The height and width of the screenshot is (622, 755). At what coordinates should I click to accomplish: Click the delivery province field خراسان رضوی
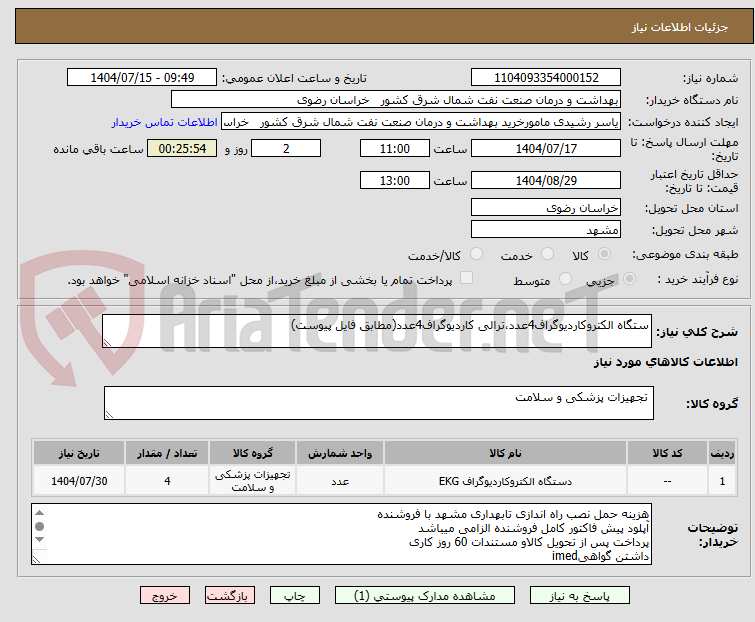point(546,207)
